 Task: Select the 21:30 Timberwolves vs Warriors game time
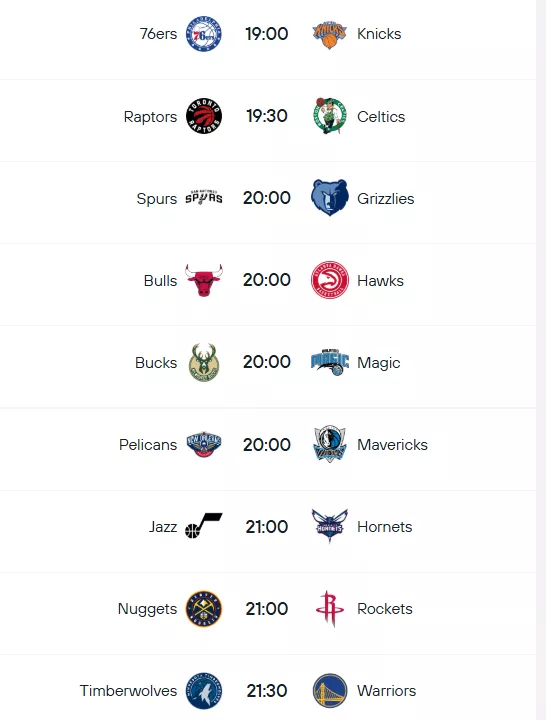pos(267,691)
